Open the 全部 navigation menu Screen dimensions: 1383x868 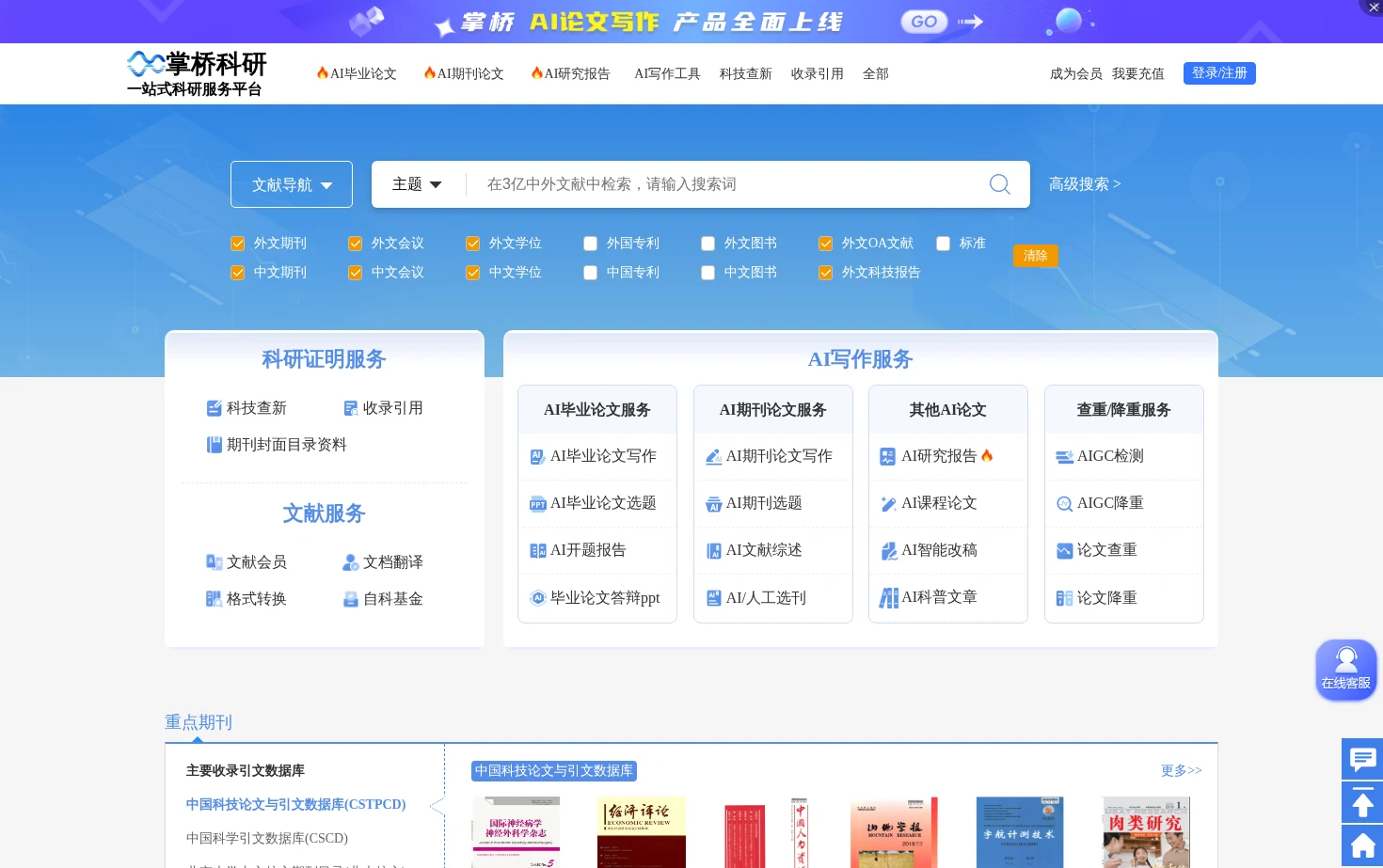(876, 73)
